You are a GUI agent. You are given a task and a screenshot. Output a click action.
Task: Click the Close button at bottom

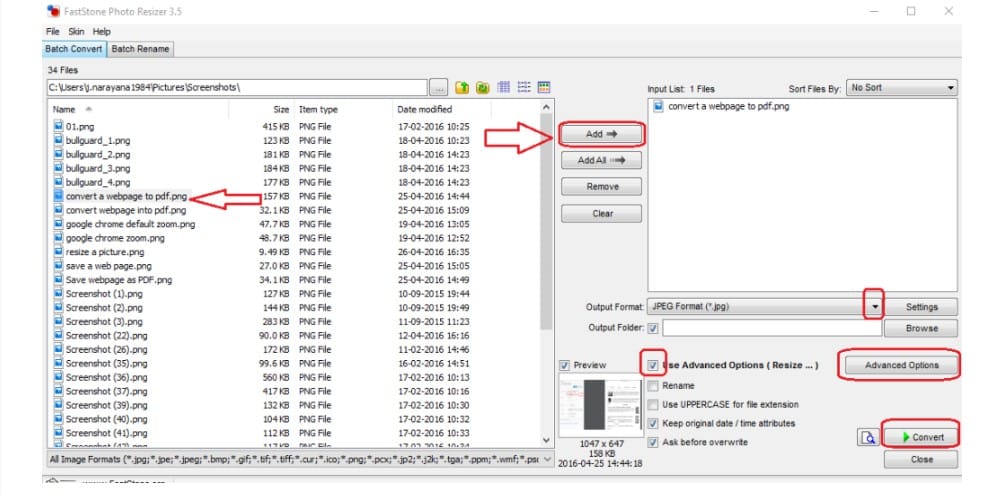pyautogui.click(x=921, y=459)
